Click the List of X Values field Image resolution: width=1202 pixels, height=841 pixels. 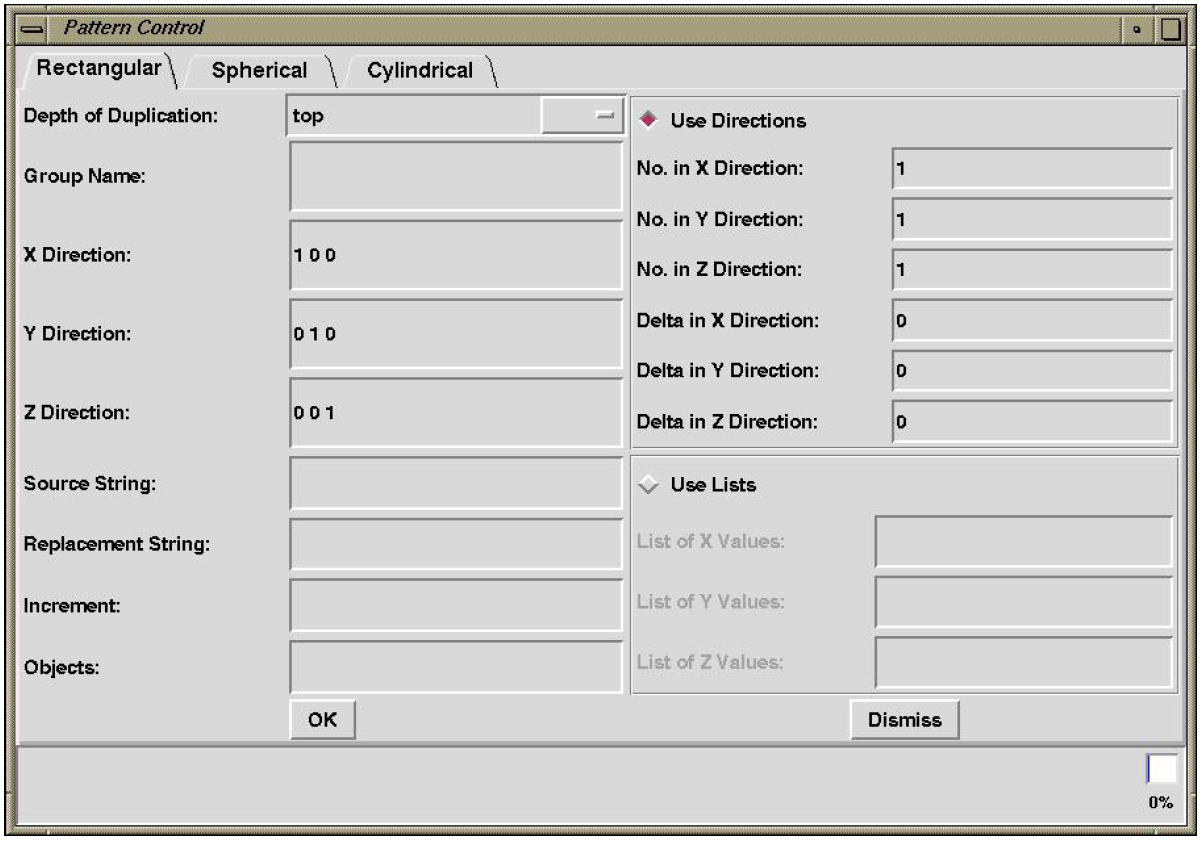coord(1023,542)
